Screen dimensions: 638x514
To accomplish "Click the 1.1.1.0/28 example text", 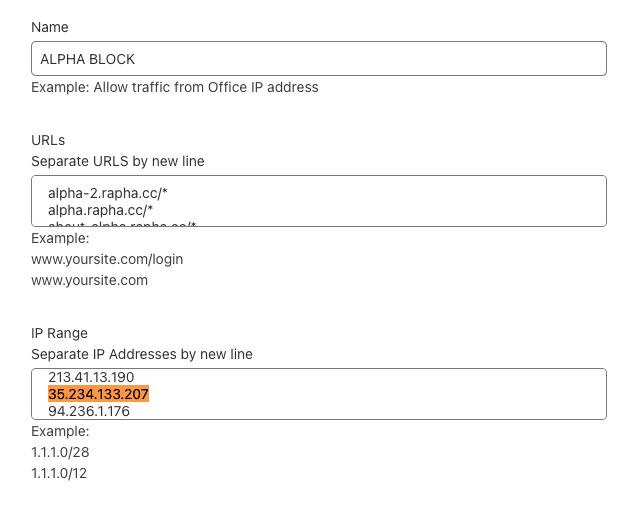I will (x=65, y=452).
